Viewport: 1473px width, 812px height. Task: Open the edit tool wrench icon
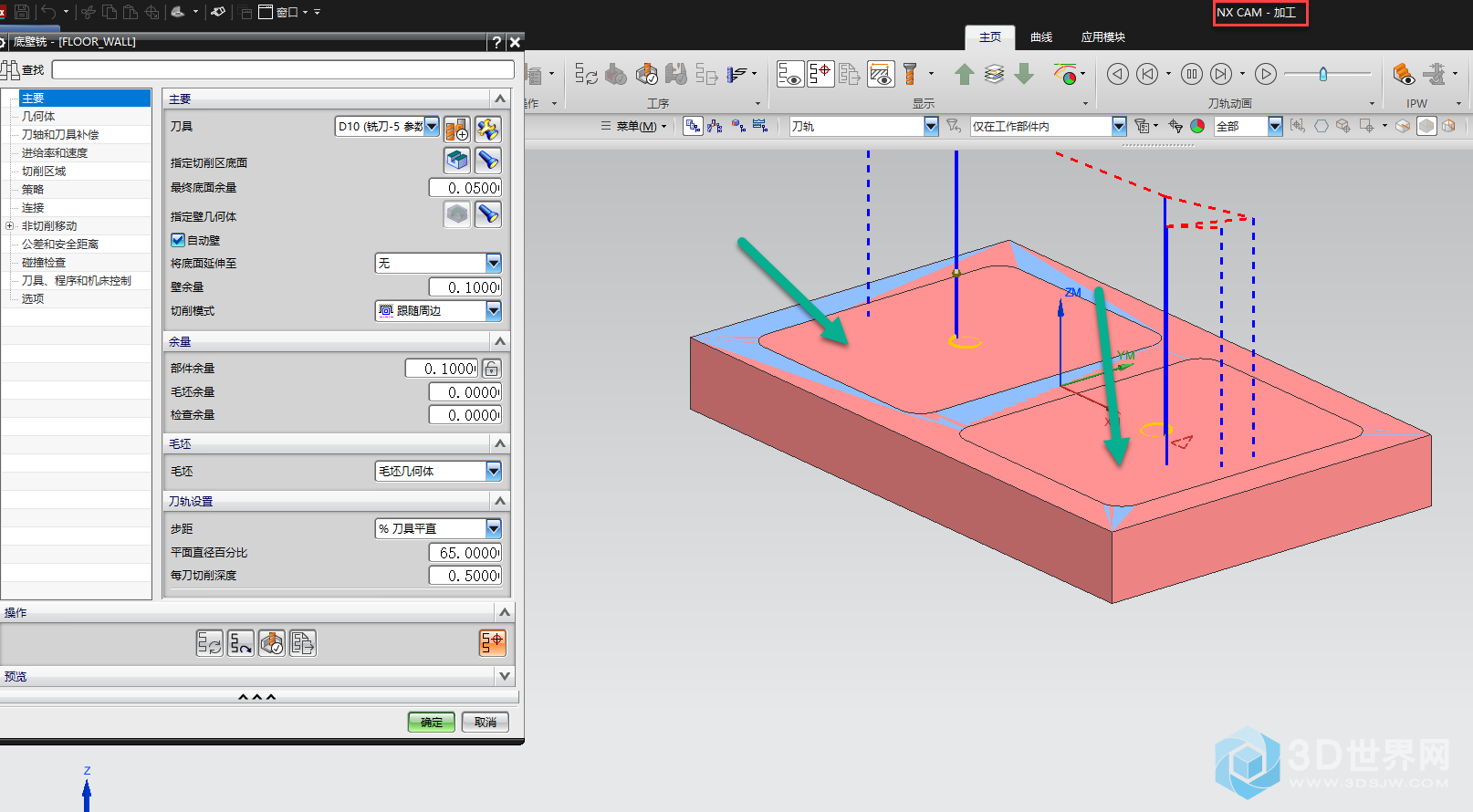(x=488, y=129)
